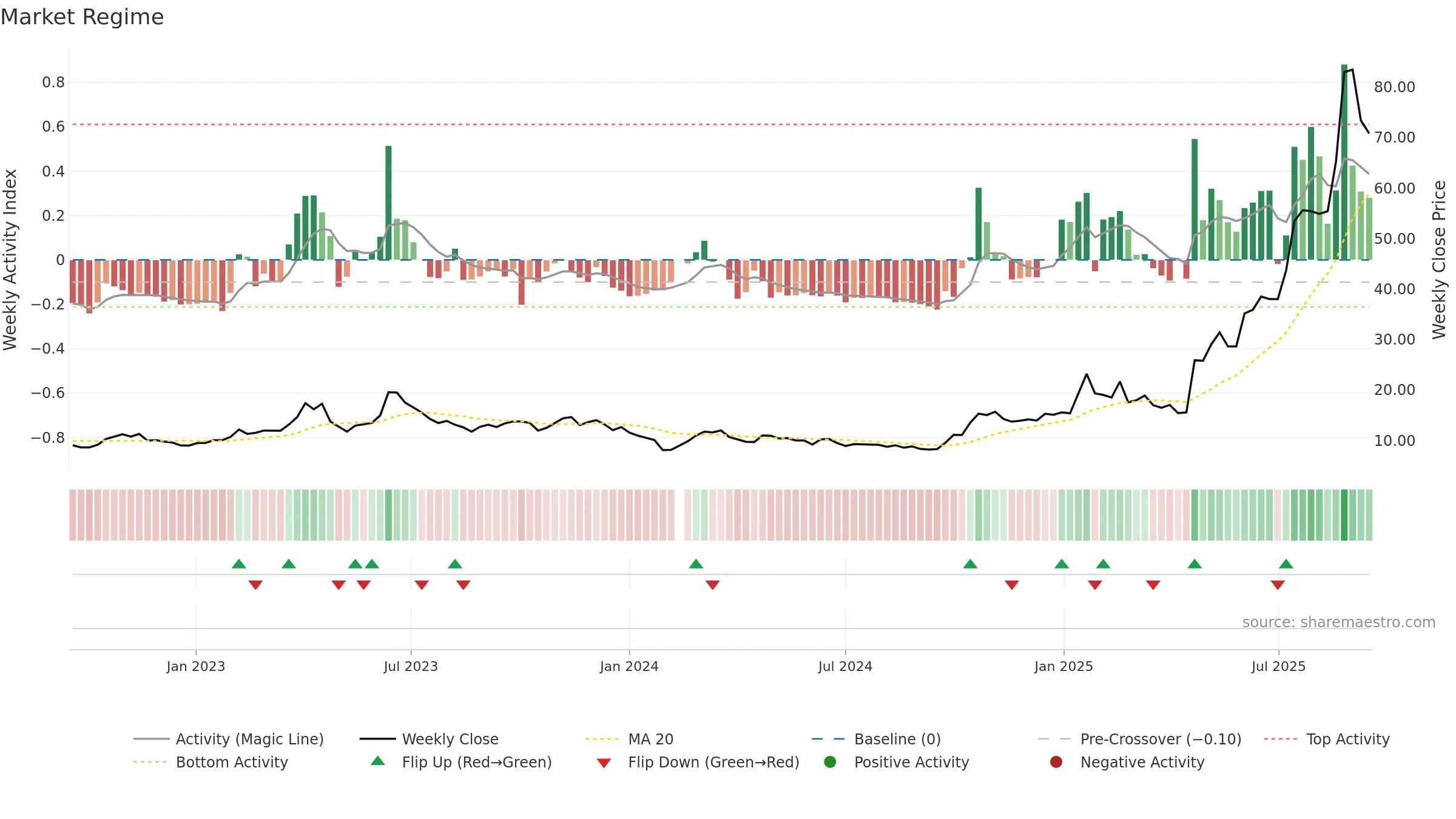1456x819 pixels.
Task: Click the Jan 2025 x-axis label
Action: pos(1063,667)
